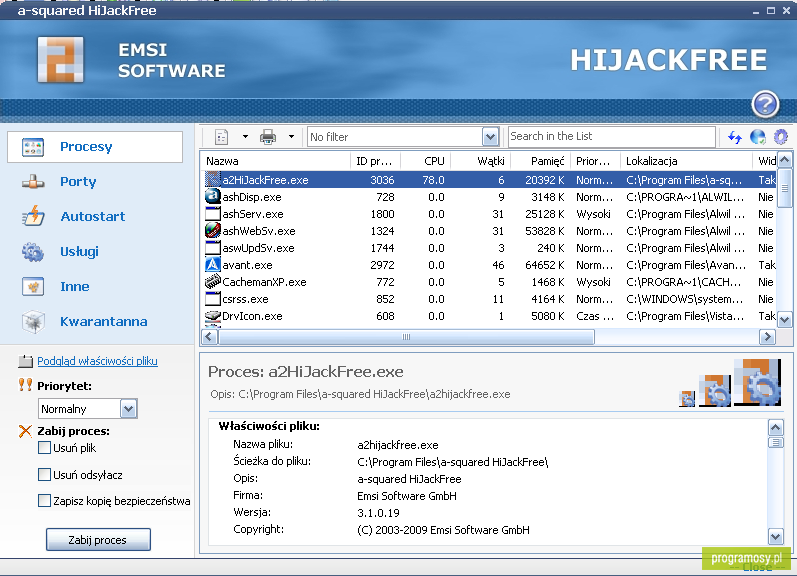Go to the Inne section
Viewport: 797px width, 576px height.
75,287
